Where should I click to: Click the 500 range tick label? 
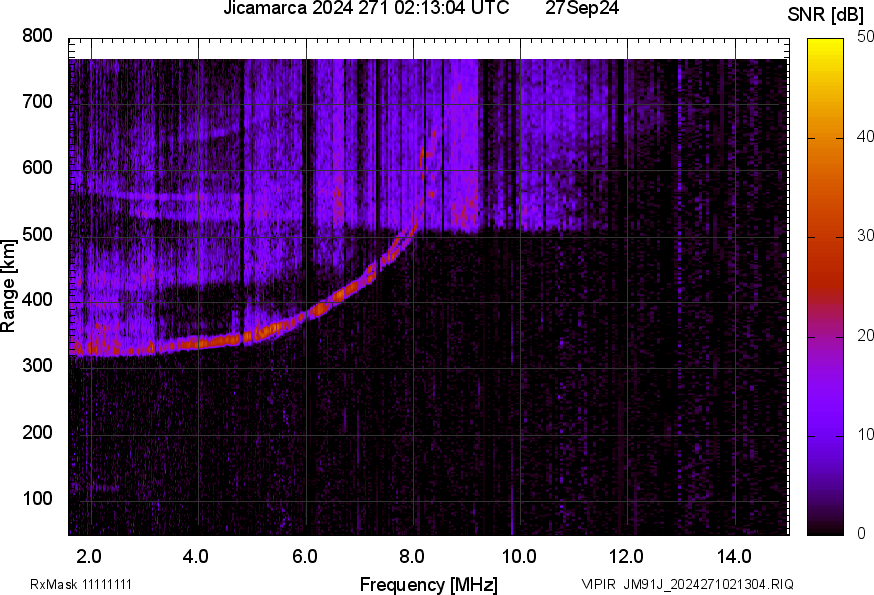click(x=37, y=234)
